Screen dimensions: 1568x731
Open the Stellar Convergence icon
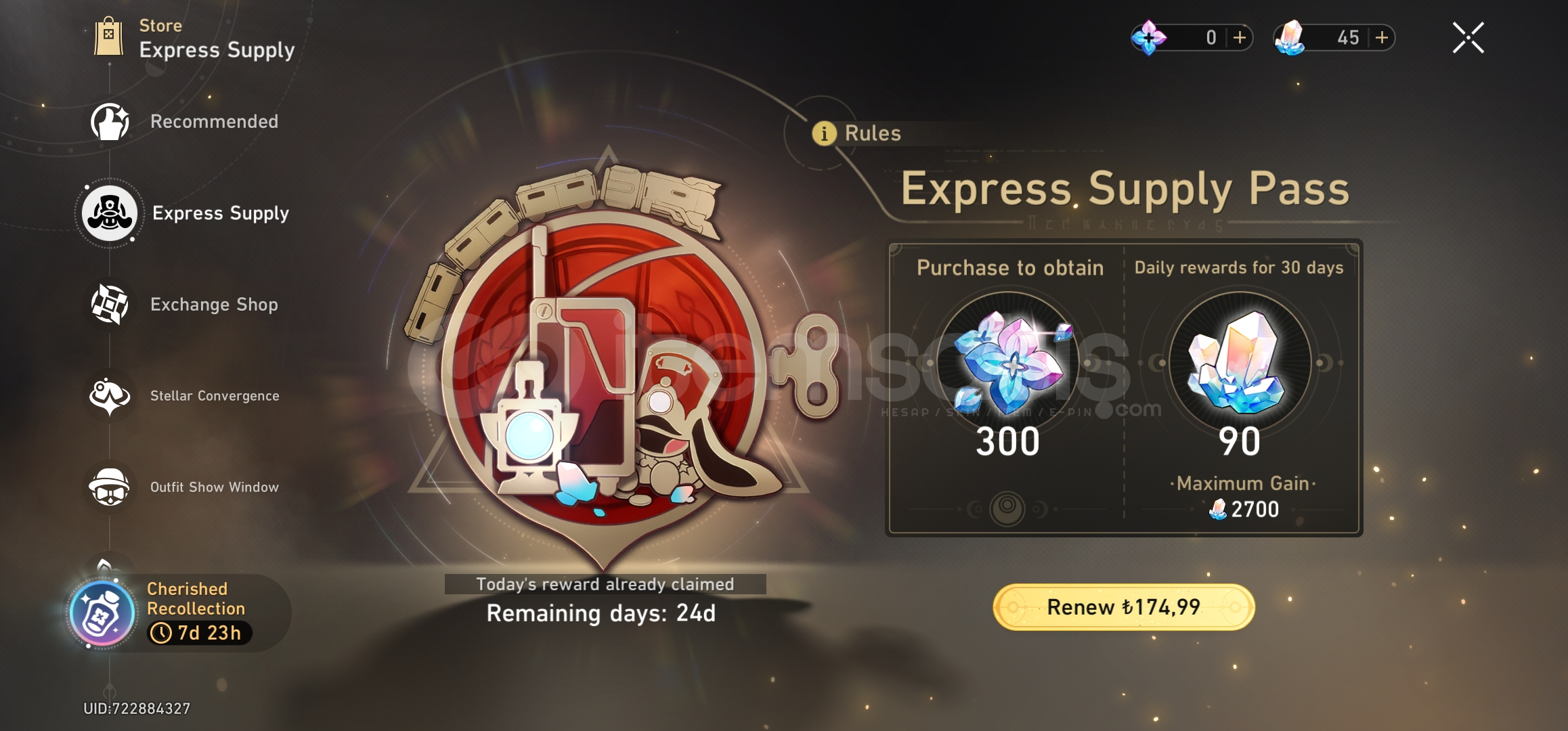click(110, 396)
